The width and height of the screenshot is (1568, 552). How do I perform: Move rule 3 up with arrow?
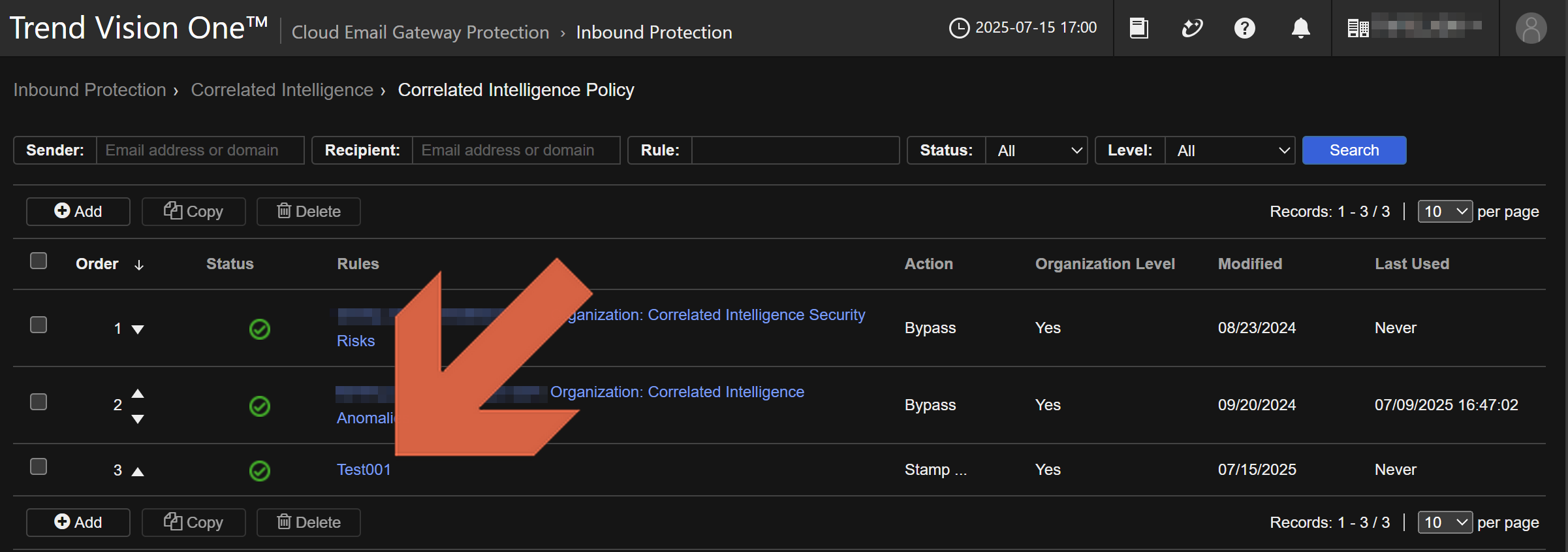pyautogui.click(x=138, y=471)
